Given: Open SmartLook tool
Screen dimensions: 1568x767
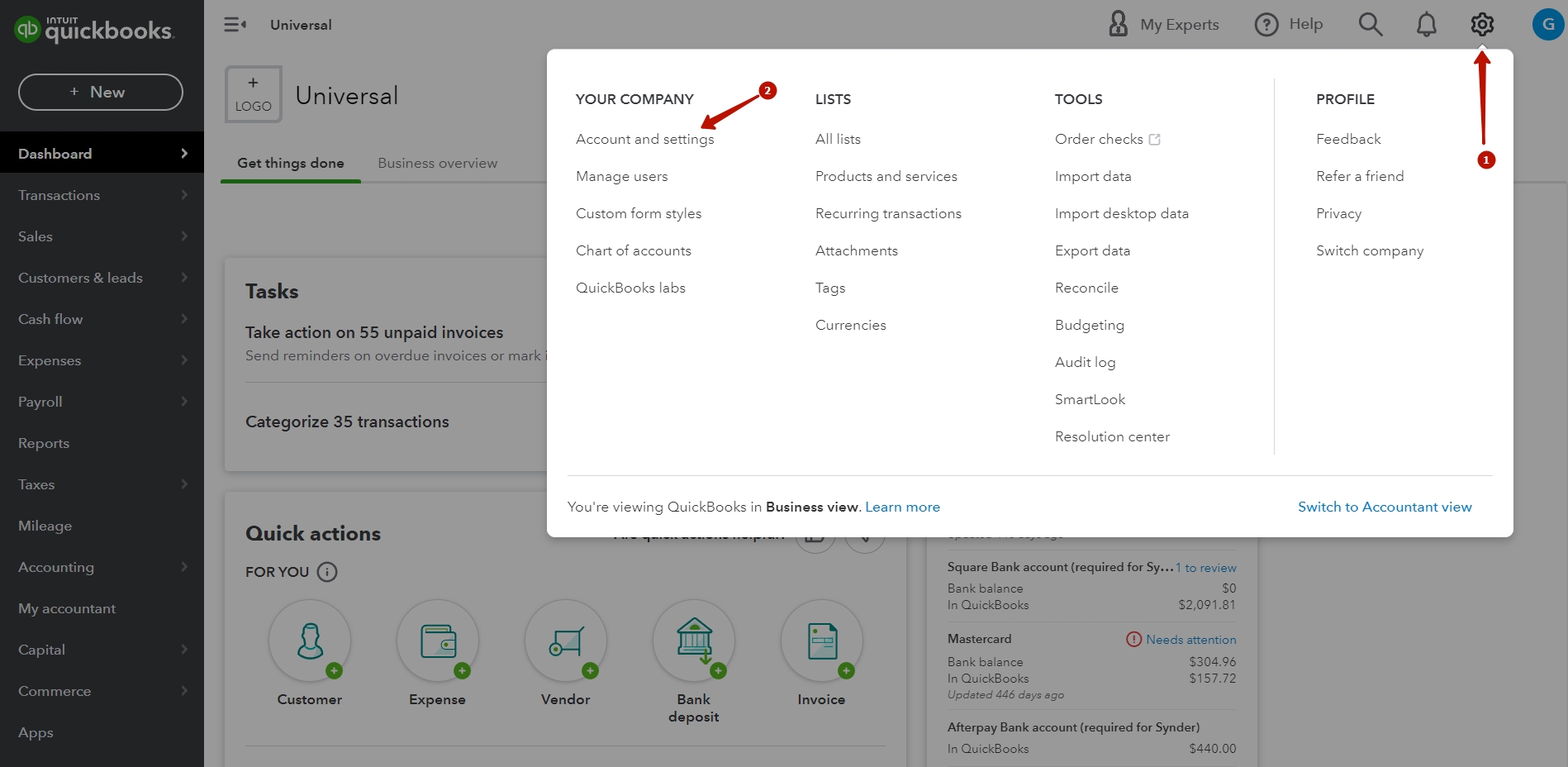Looking at the screenshot, I should (x=1090, y=399).
